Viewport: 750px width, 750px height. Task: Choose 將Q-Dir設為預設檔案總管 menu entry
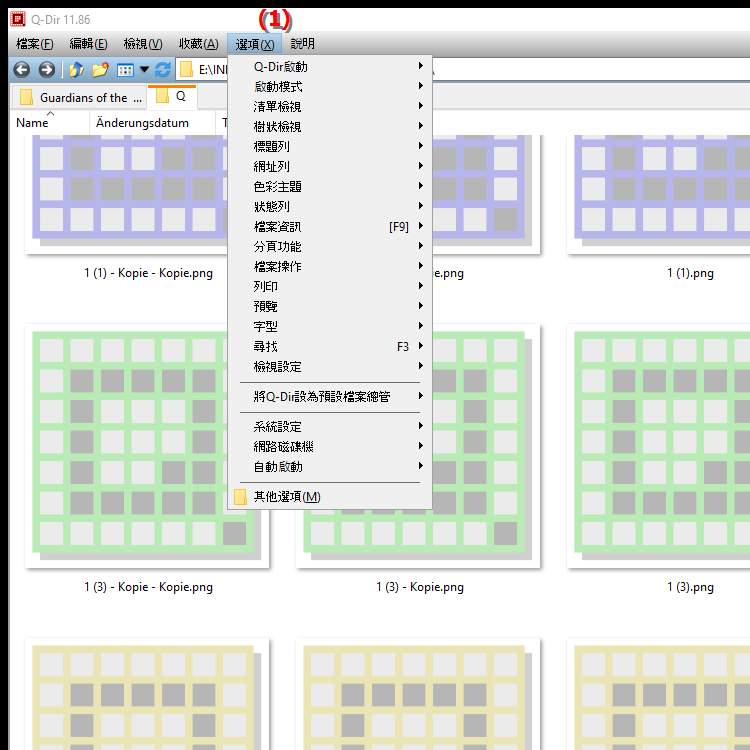coord(330,397)
